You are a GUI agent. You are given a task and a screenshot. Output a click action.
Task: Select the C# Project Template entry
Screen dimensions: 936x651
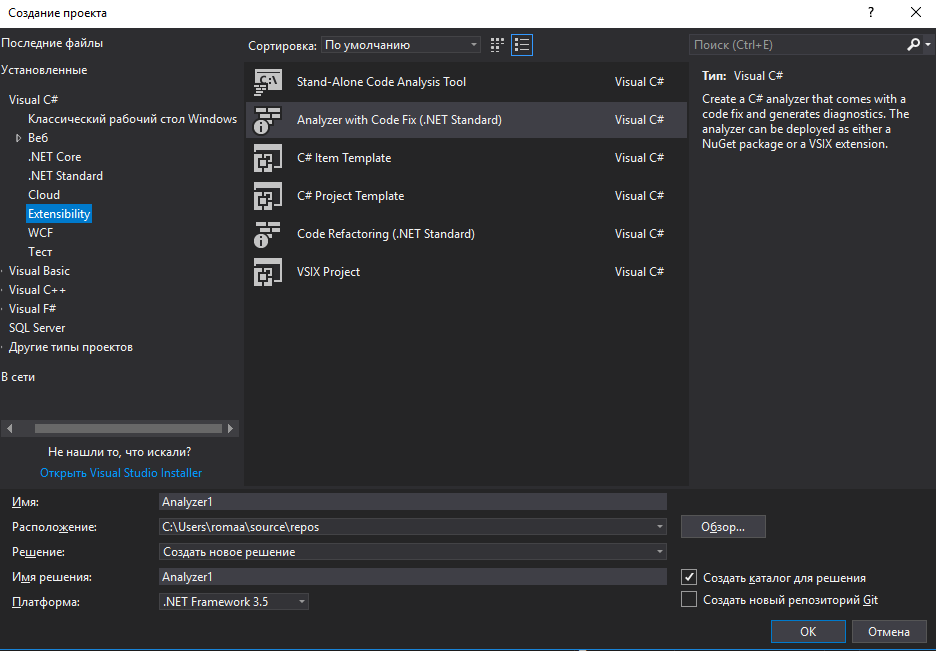click(466, 196)
